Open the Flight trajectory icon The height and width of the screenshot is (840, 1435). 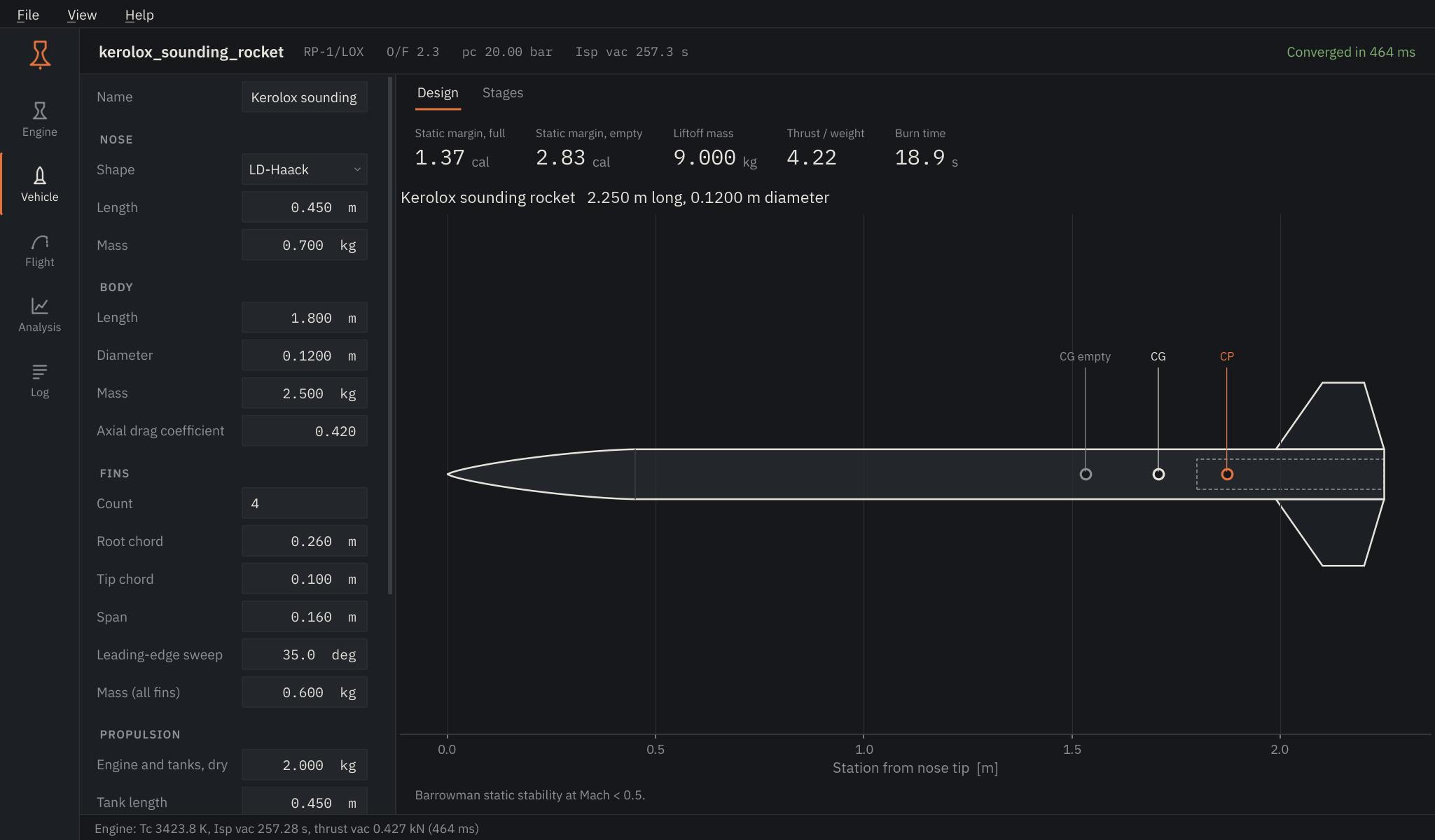40,251
